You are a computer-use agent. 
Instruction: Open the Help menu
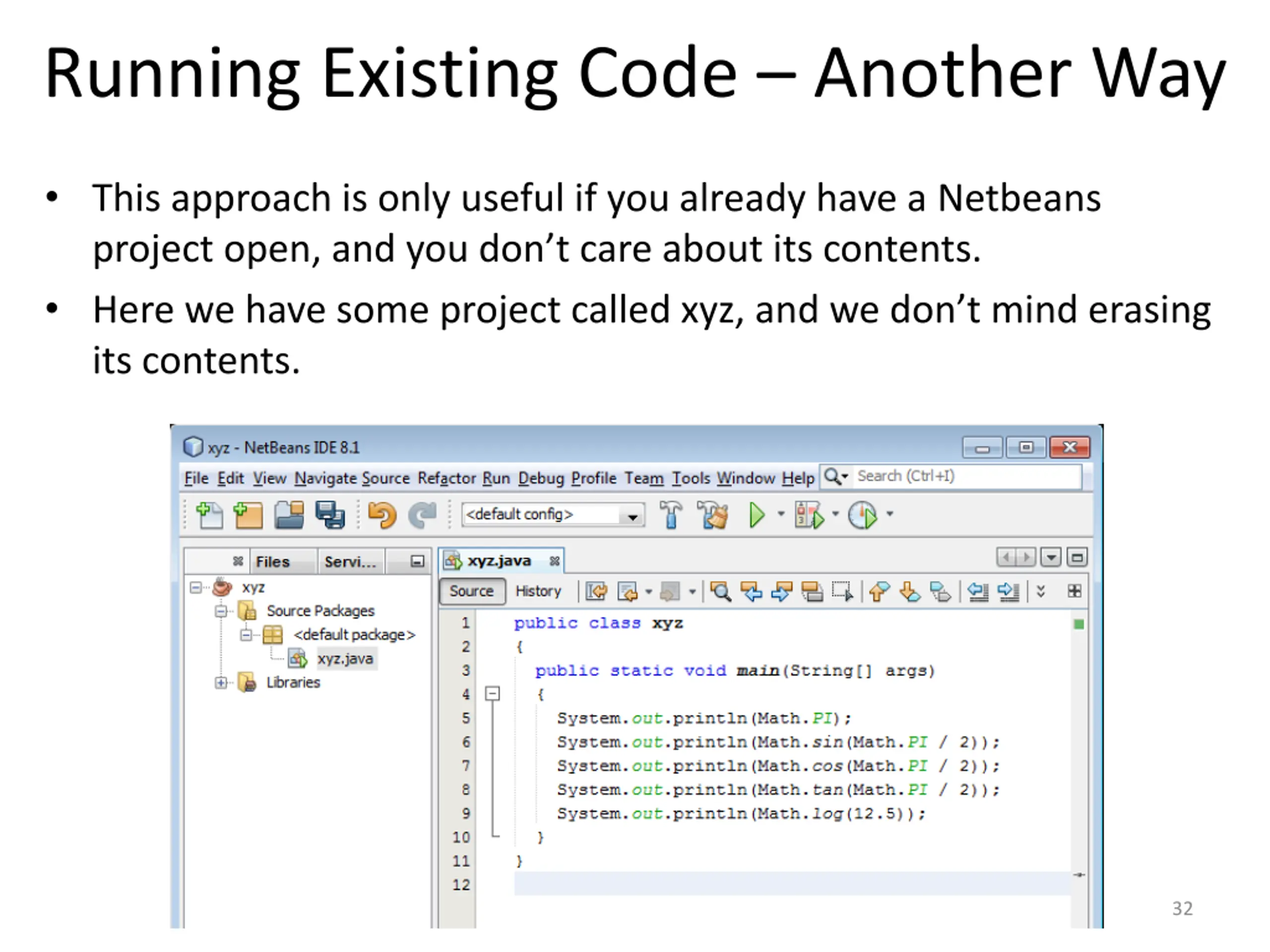click(x=798, y=478)
